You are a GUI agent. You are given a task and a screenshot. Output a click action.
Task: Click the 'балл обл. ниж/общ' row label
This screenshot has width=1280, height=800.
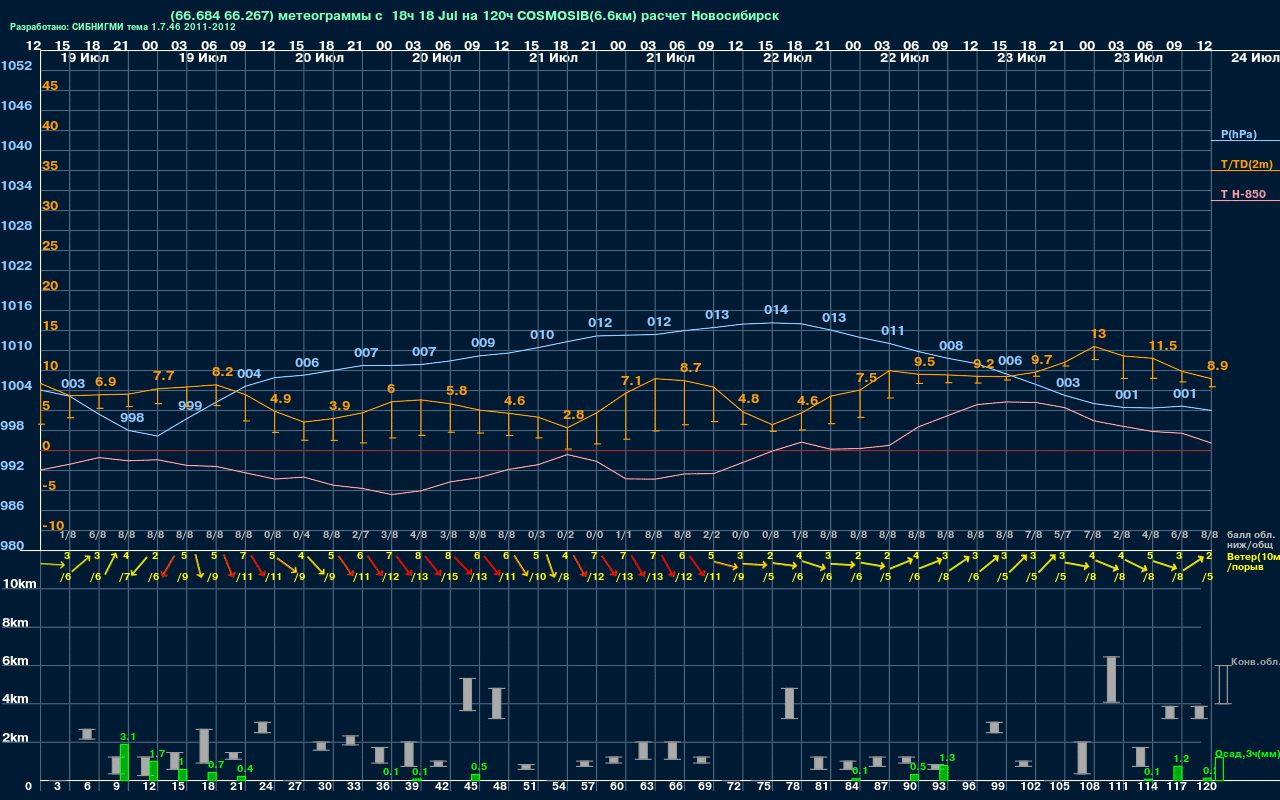(1250, 540)
